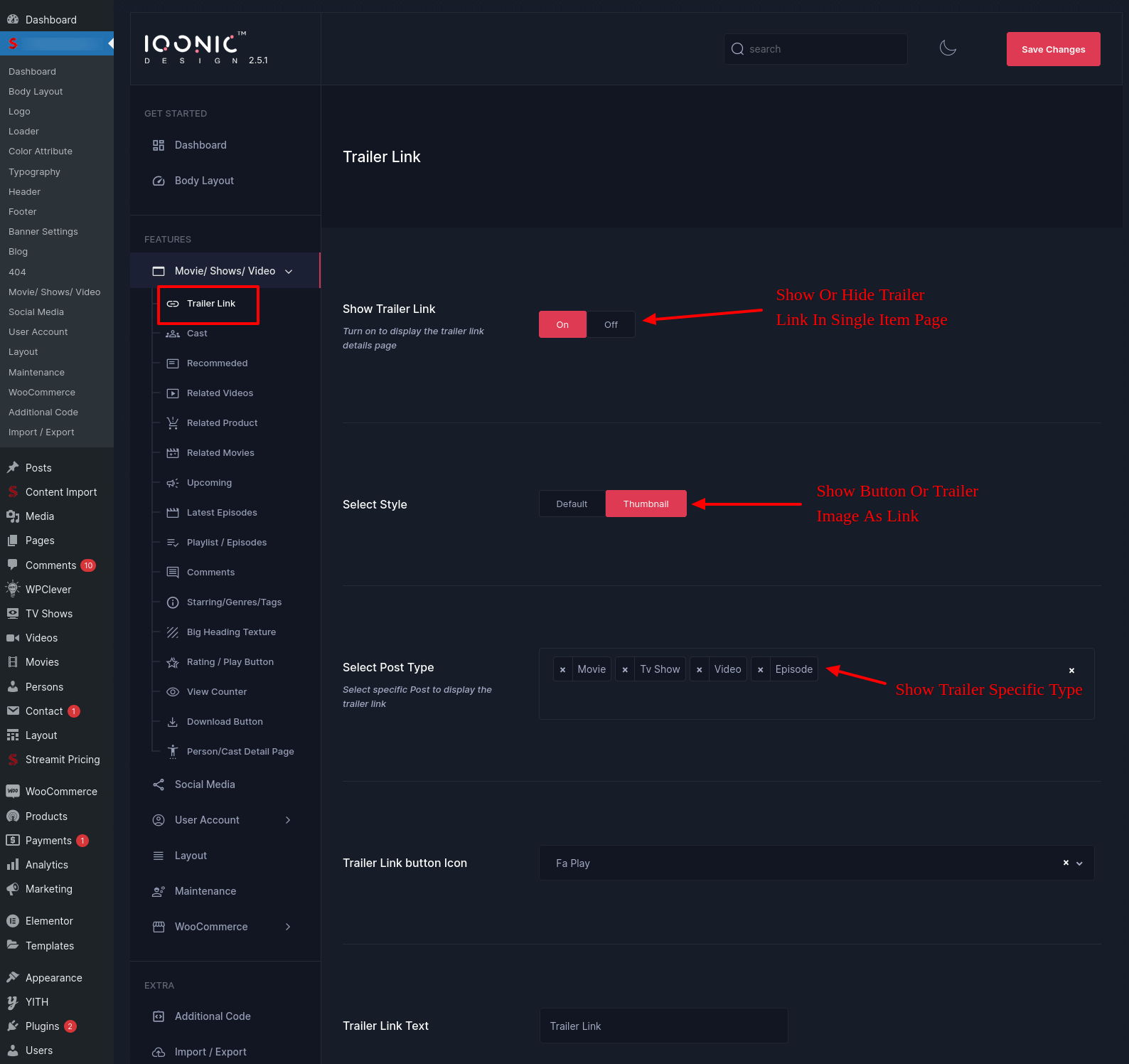Open Playlist / Episodes settings
1129x1064 pixels.
[227, 543]
